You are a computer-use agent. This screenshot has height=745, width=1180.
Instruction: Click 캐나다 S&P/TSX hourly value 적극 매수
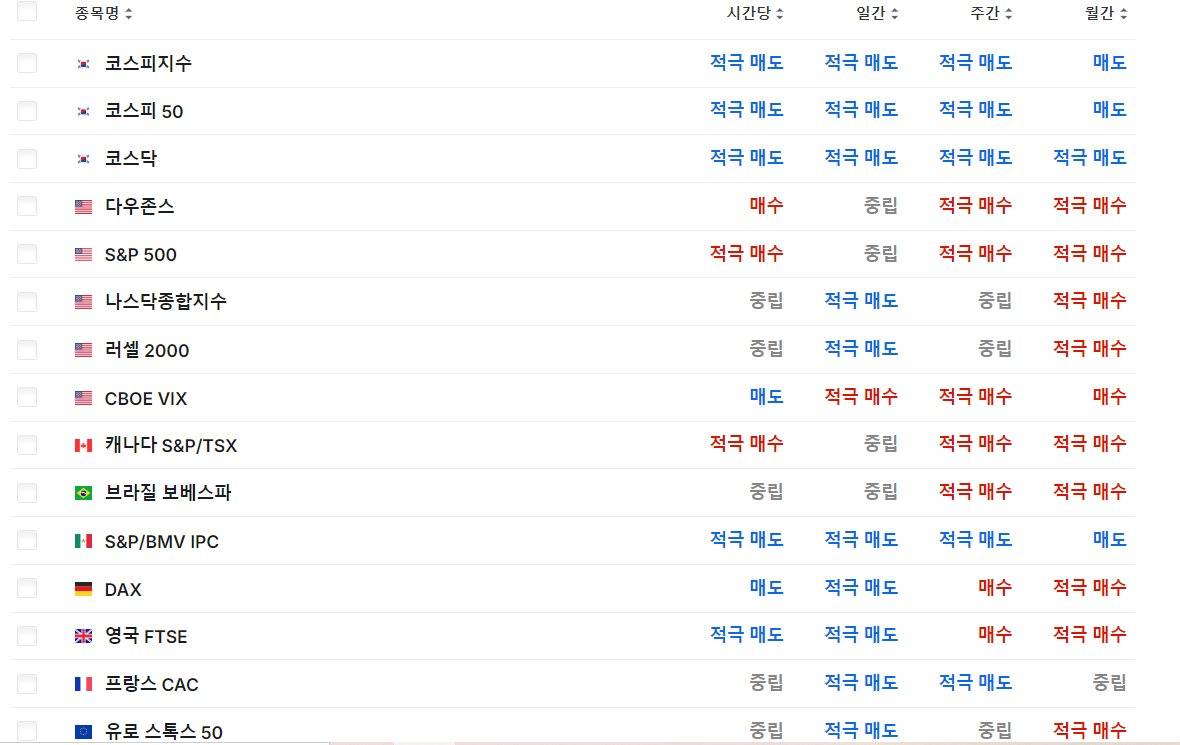(747, 444)
